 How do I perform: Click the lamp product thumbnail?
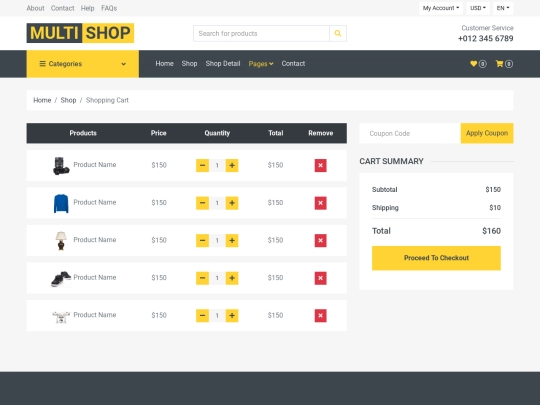point(61,240)
